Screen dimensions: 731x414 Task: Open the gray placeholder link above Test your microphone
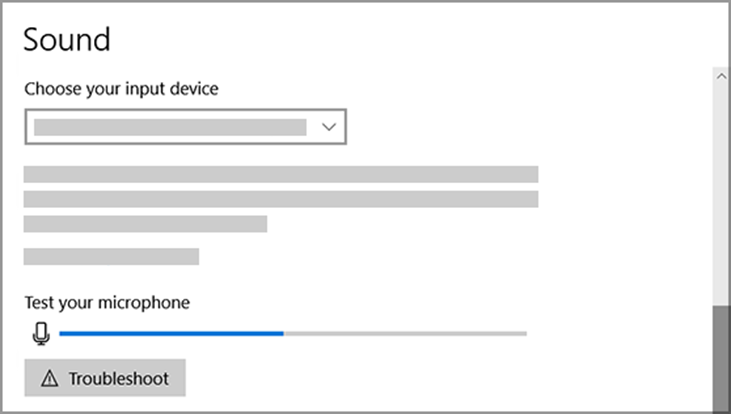pyautogui.click(x=111, y=257)
